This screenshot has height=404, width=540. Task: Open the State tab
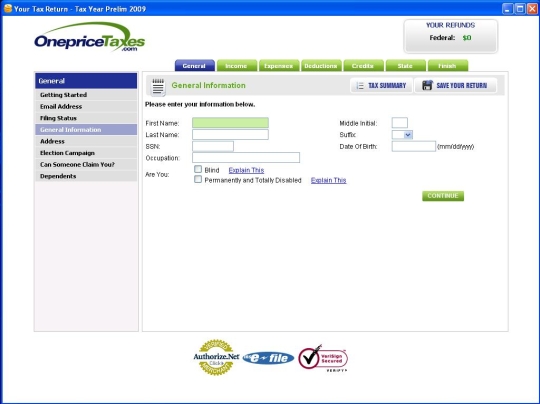point(406,65)
